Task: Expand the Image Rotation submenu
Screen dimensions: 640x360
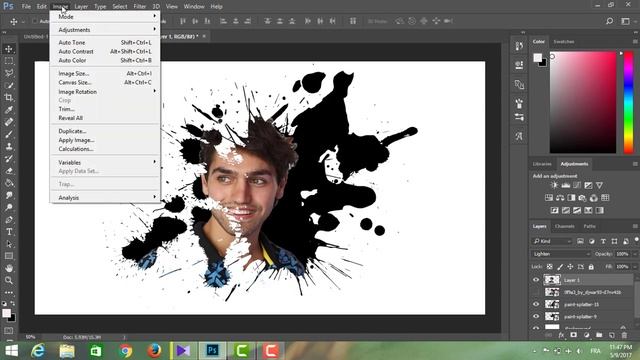Action: (x=105, y=92)
